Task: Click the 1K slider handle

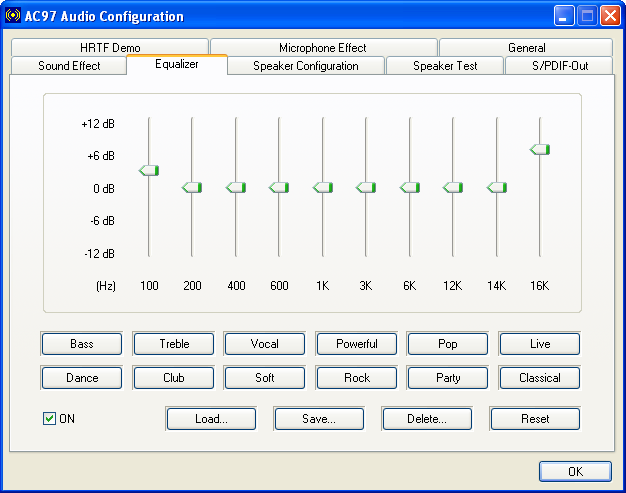Action: (323, 188)
